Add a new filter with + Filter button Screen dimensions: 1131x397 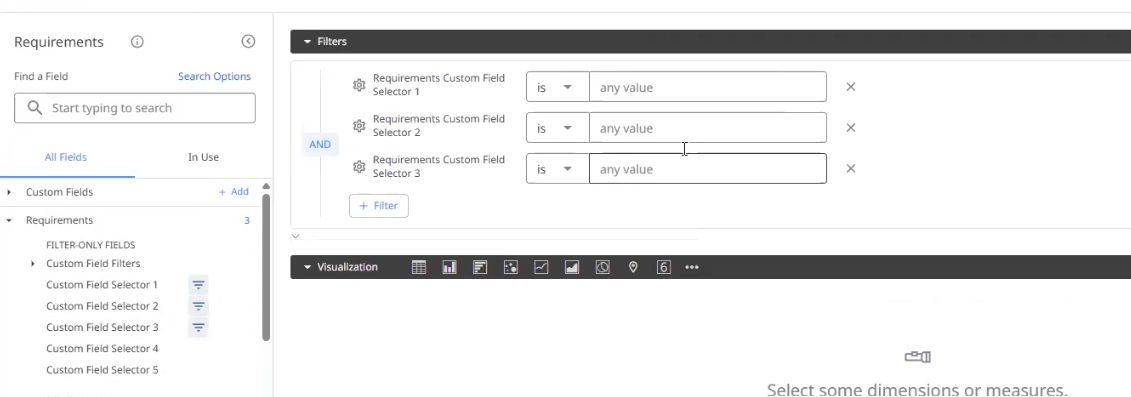pyautogui.click(x=379, y=206)
